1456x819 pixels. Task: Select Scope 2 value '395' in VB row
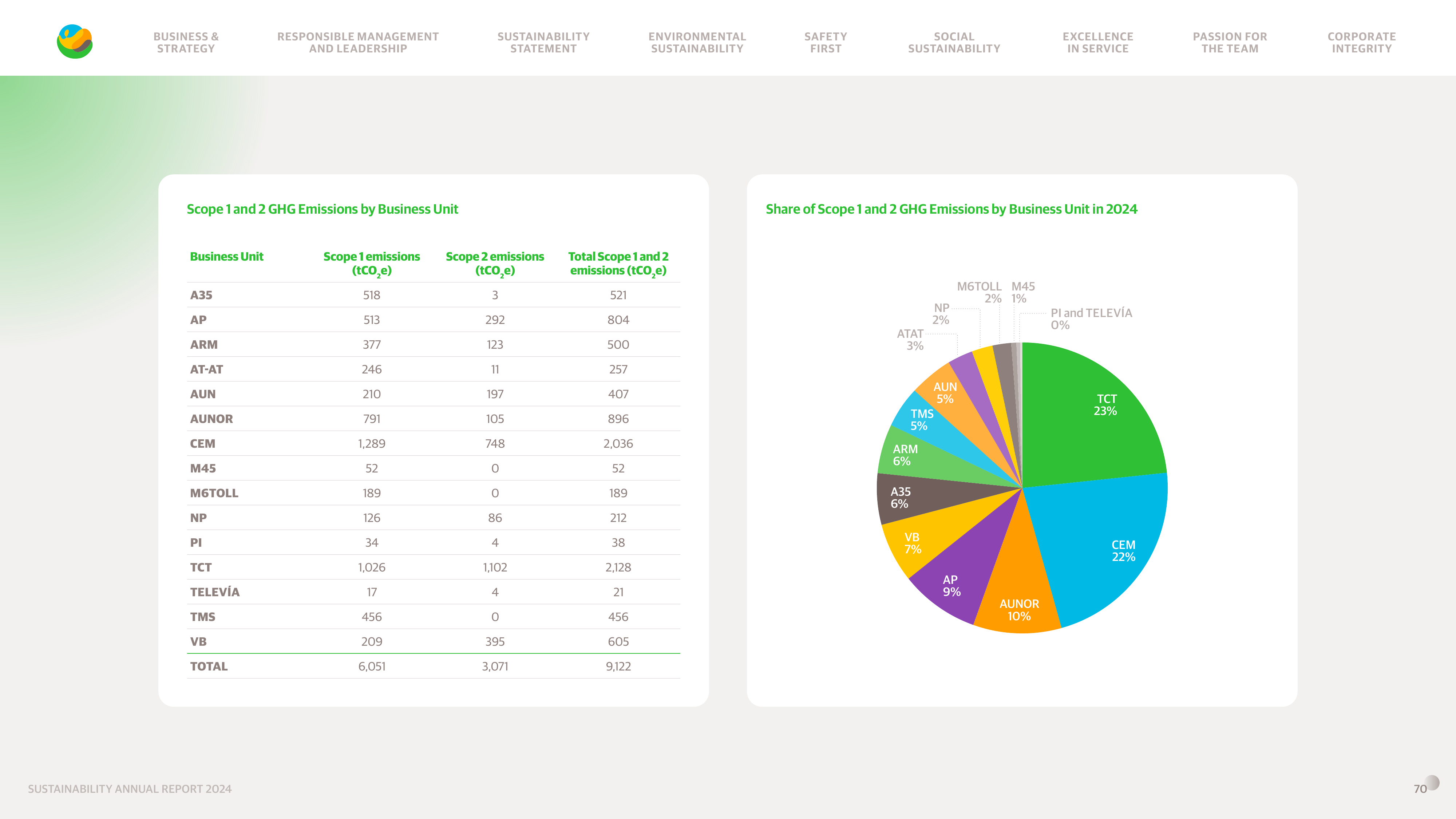[495, 641]
